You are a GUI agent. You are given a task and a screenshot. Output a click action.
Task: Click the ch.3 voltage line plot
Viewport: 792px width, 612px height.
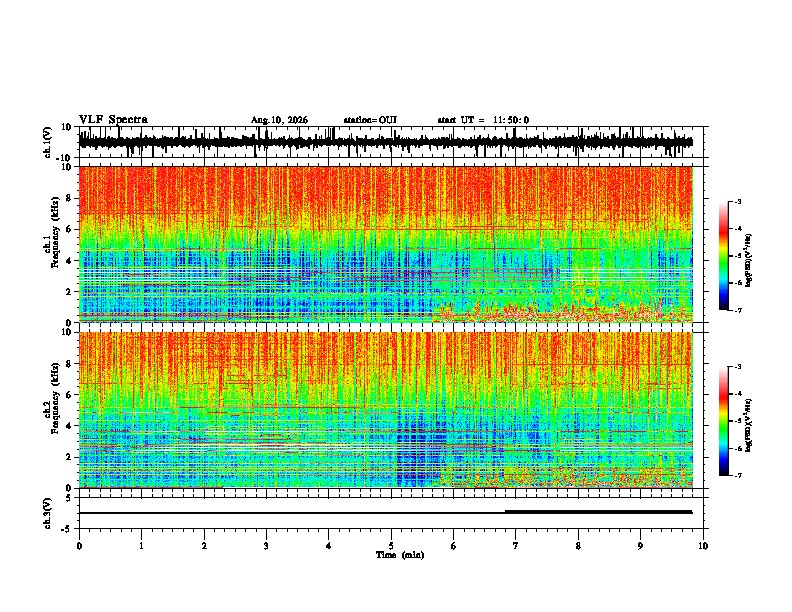[390, 513]
